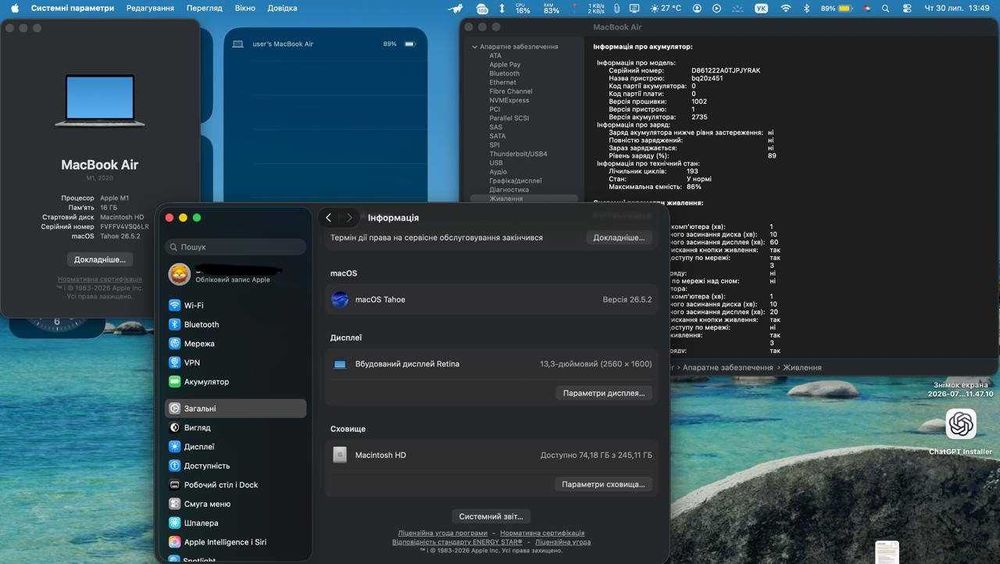Open Параметри сховища
The image size is (1000, 564).
point(603,484)
